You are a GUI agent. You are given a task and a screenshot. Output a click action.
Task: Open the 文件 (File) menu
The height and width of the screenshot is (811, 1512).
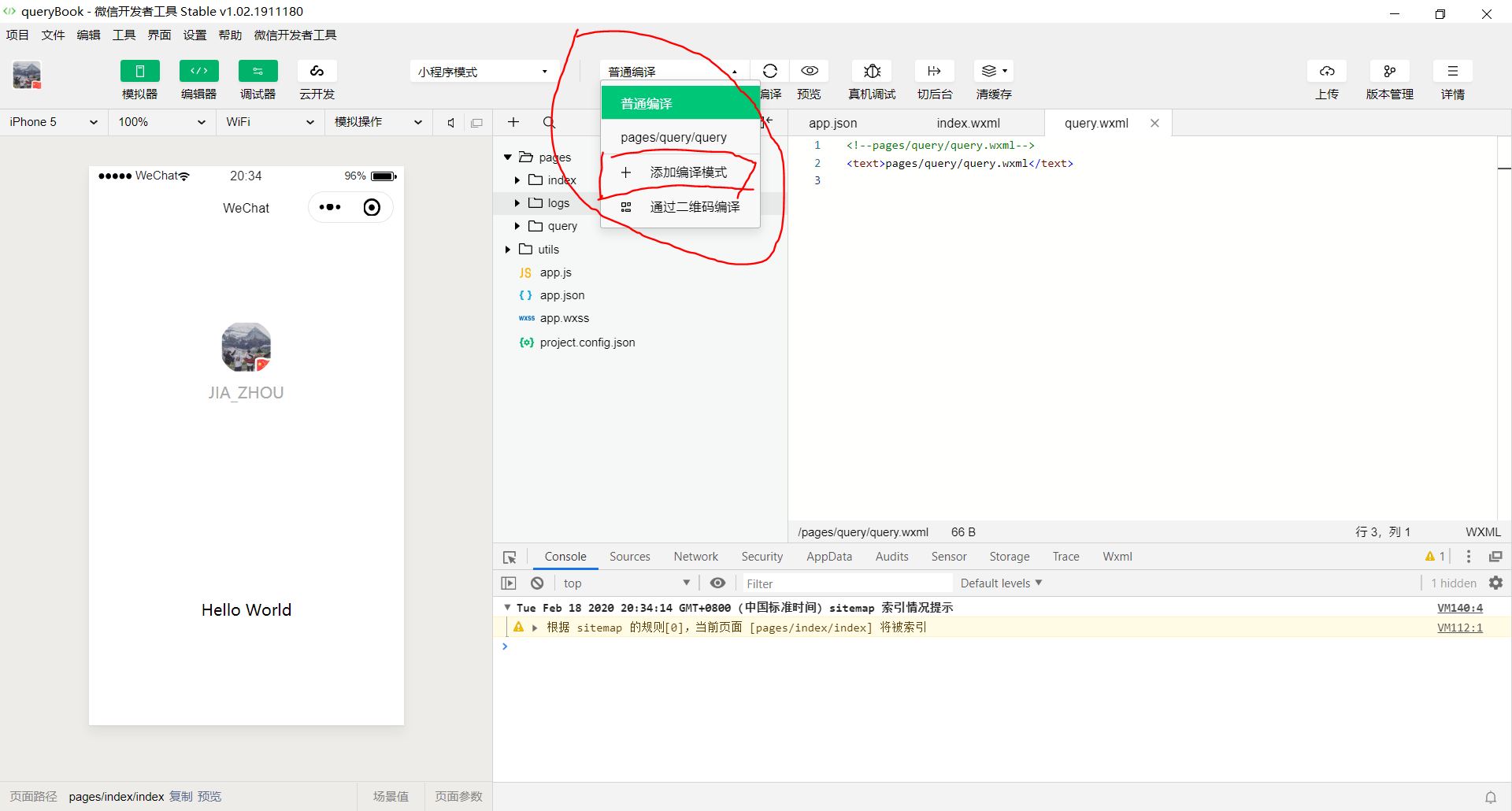[x=53, y=35]
